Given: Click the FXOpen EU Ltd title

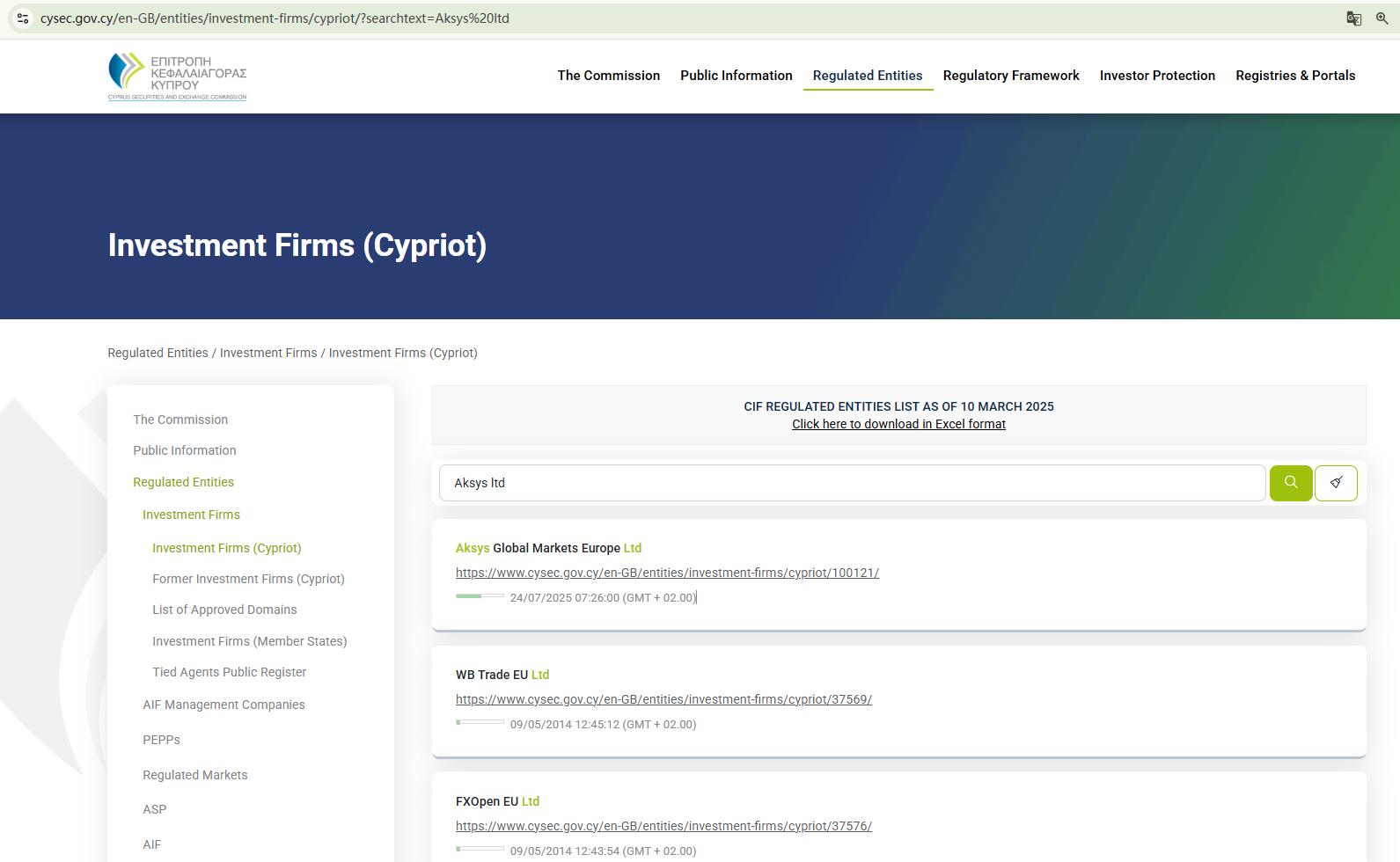Looking at the screenshot, I should [497, 801].
